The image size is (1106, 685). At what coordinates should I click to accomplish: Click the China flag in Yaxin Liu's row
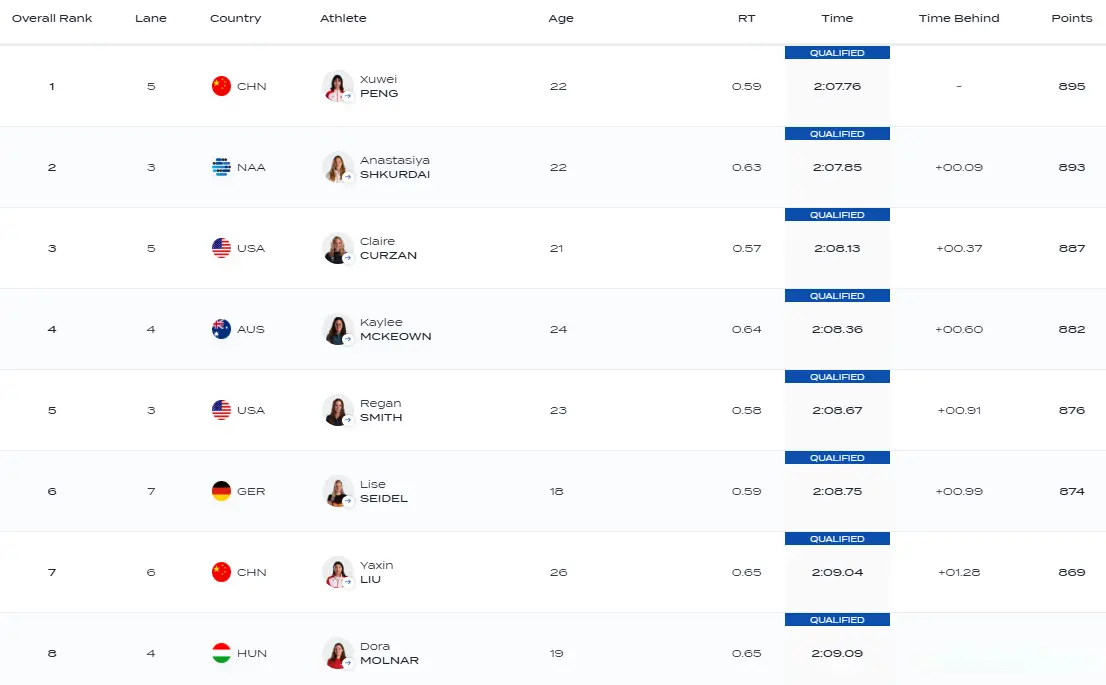coord(221,572)
